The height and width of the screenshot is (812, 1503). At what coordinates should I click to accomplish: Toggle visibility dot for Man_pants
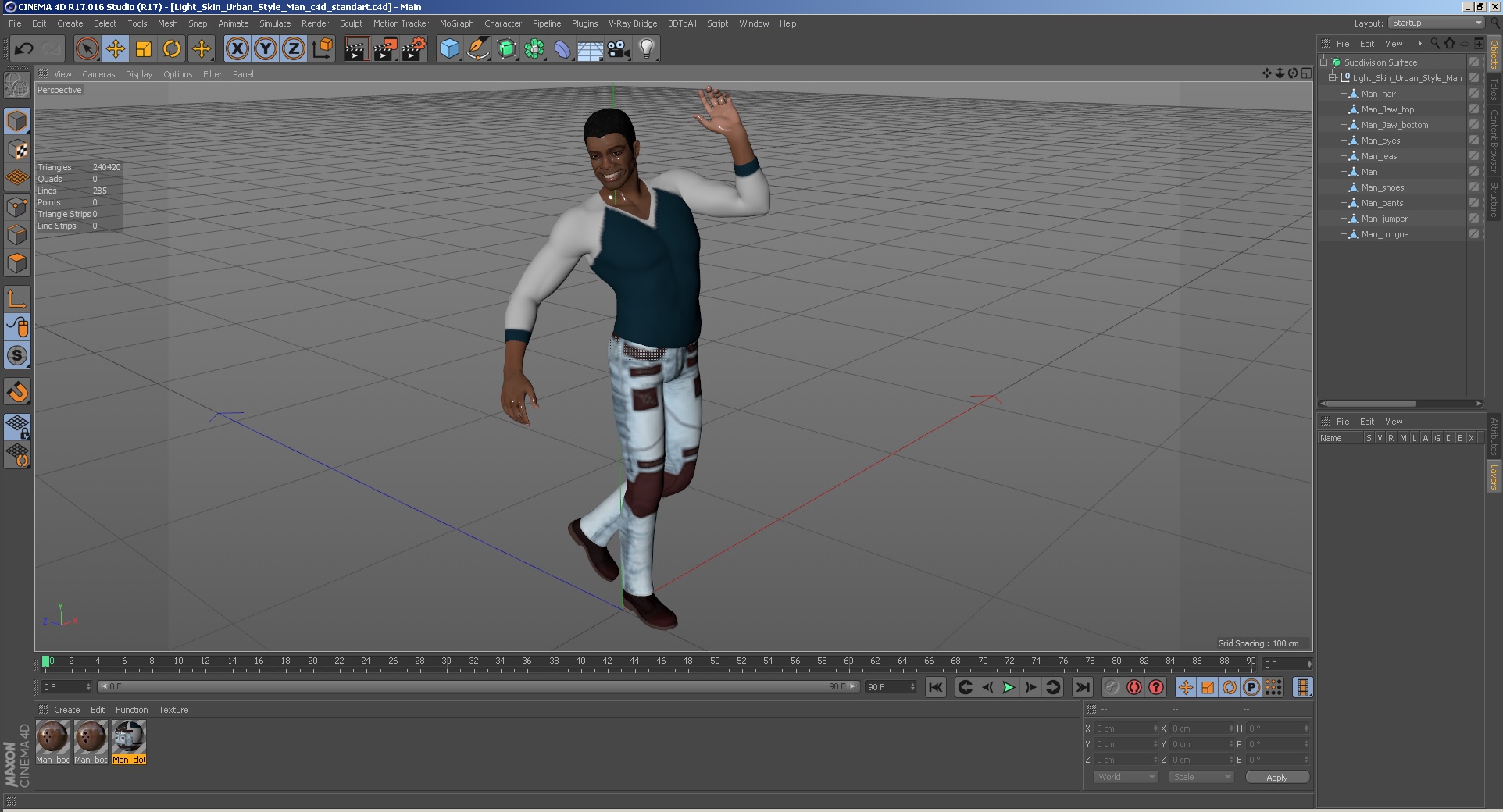(1473, 203)
